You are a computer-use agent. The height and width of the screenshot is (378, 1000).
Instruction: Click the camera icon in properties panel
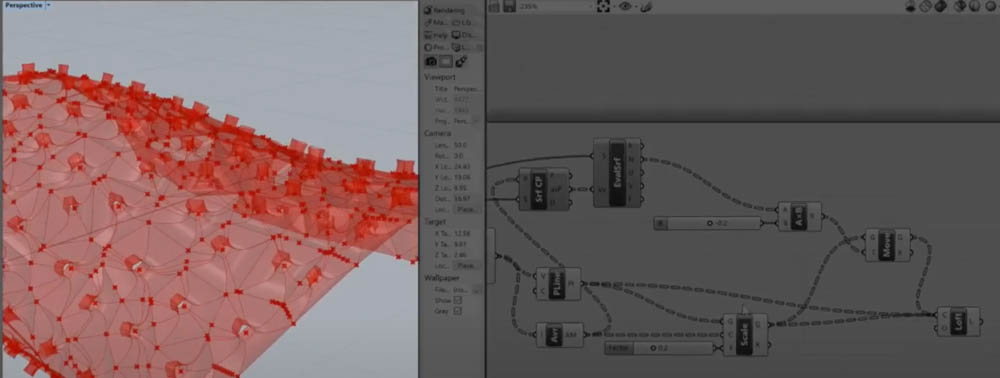[x=431, y=61]
